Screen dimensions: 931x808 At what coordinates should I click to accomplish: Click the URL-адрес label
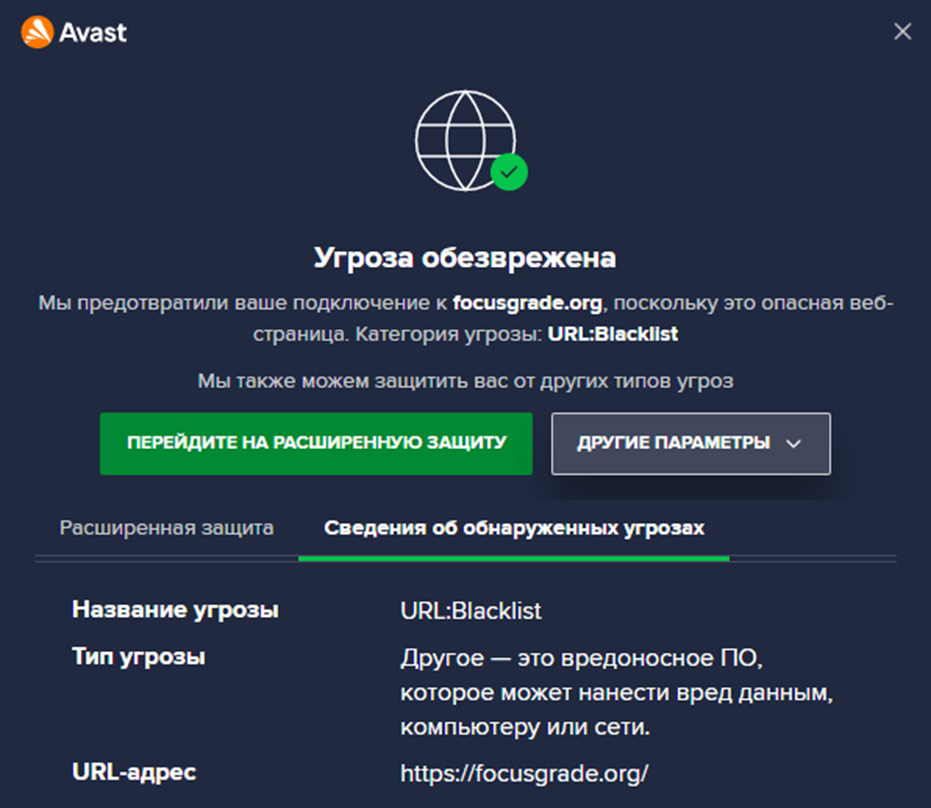[x=134, y=772]
